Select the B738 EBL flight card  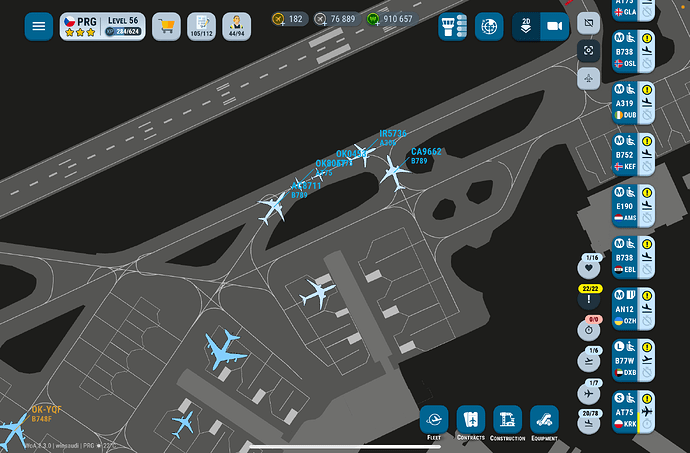633,258
